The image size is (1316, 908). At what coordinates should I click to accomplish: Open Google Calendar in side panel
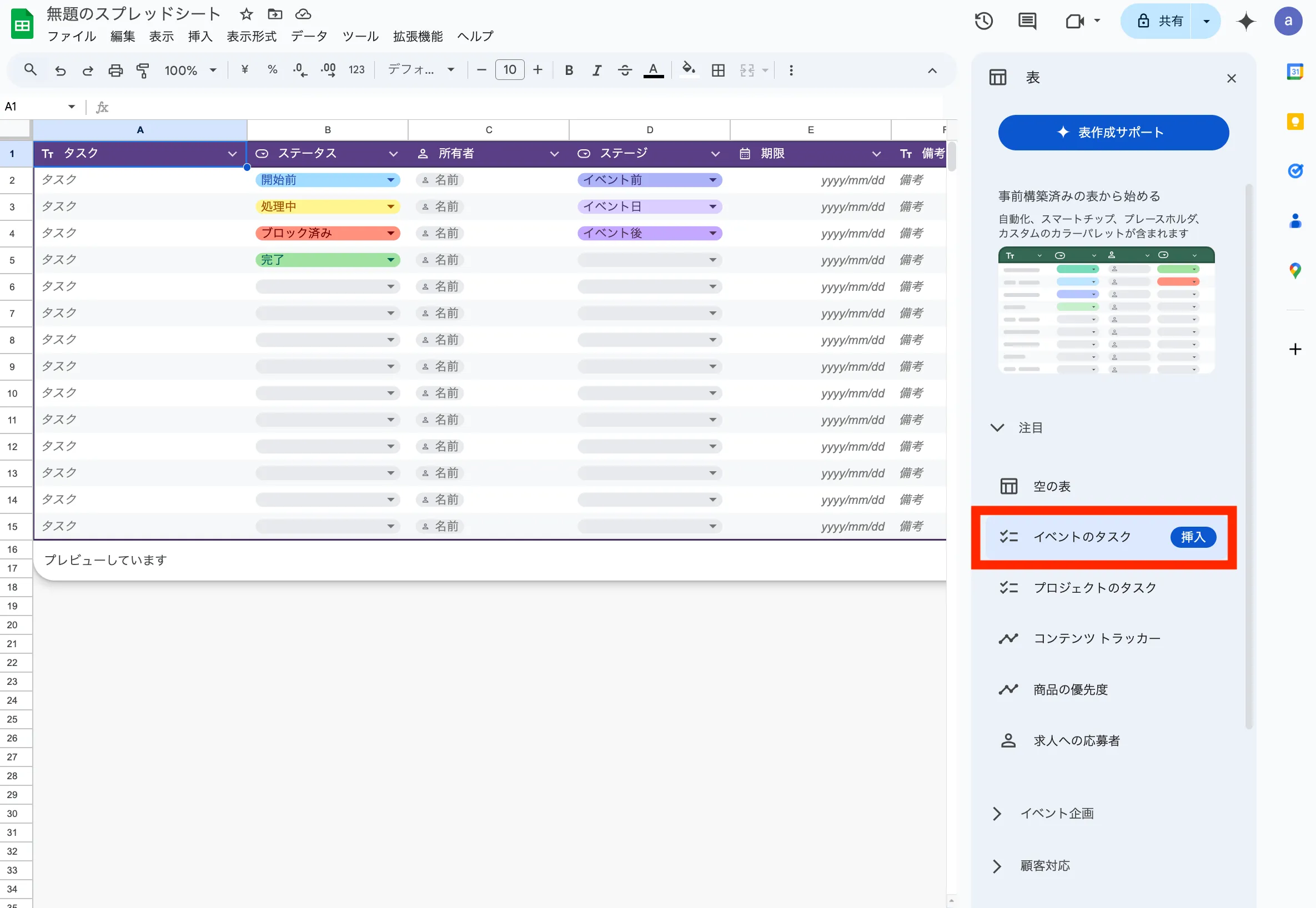pos(1295,71)
